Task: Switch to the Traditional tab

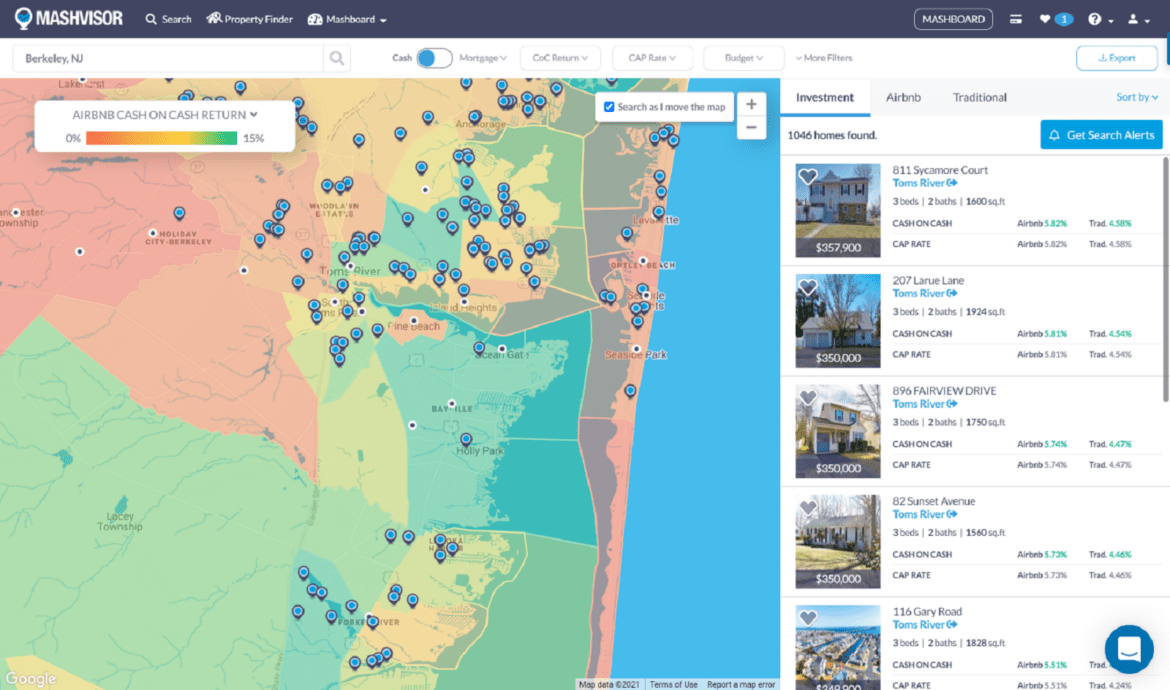Action: (x=979, y=97)
